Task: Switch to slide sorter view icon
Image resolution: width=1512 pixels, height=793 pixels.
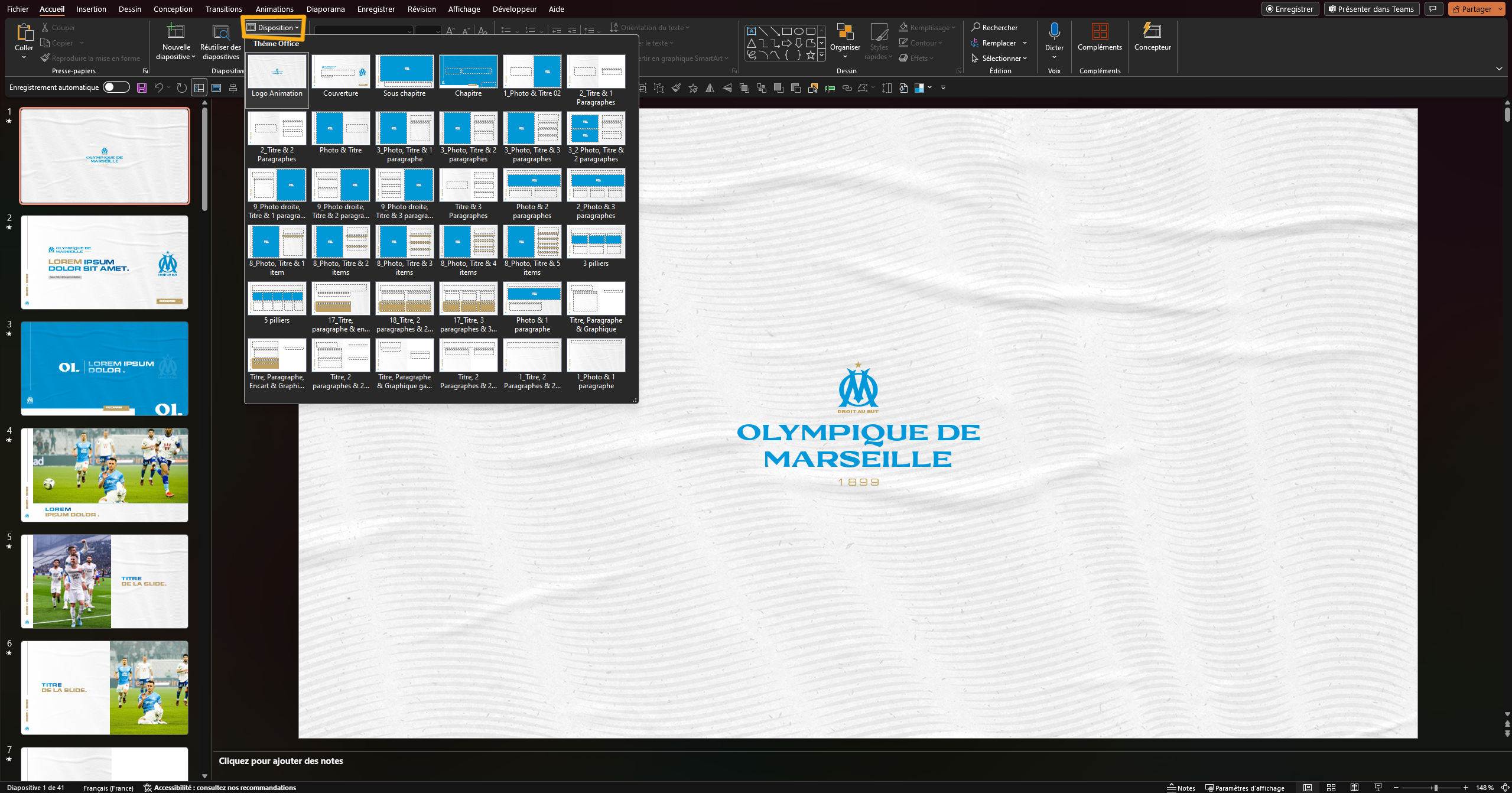Action: click(x=1331, y=788)
